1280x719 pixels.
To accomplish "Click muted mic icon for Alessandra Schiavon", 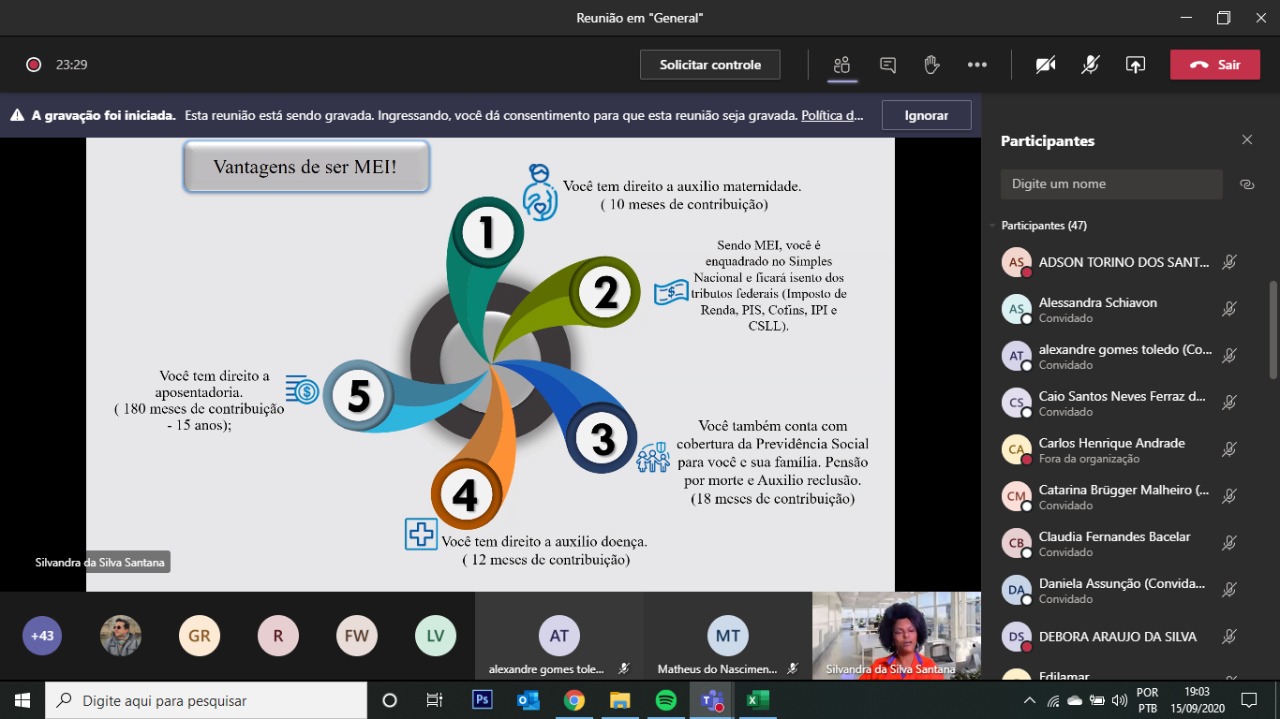I will tap(1230, 309).
